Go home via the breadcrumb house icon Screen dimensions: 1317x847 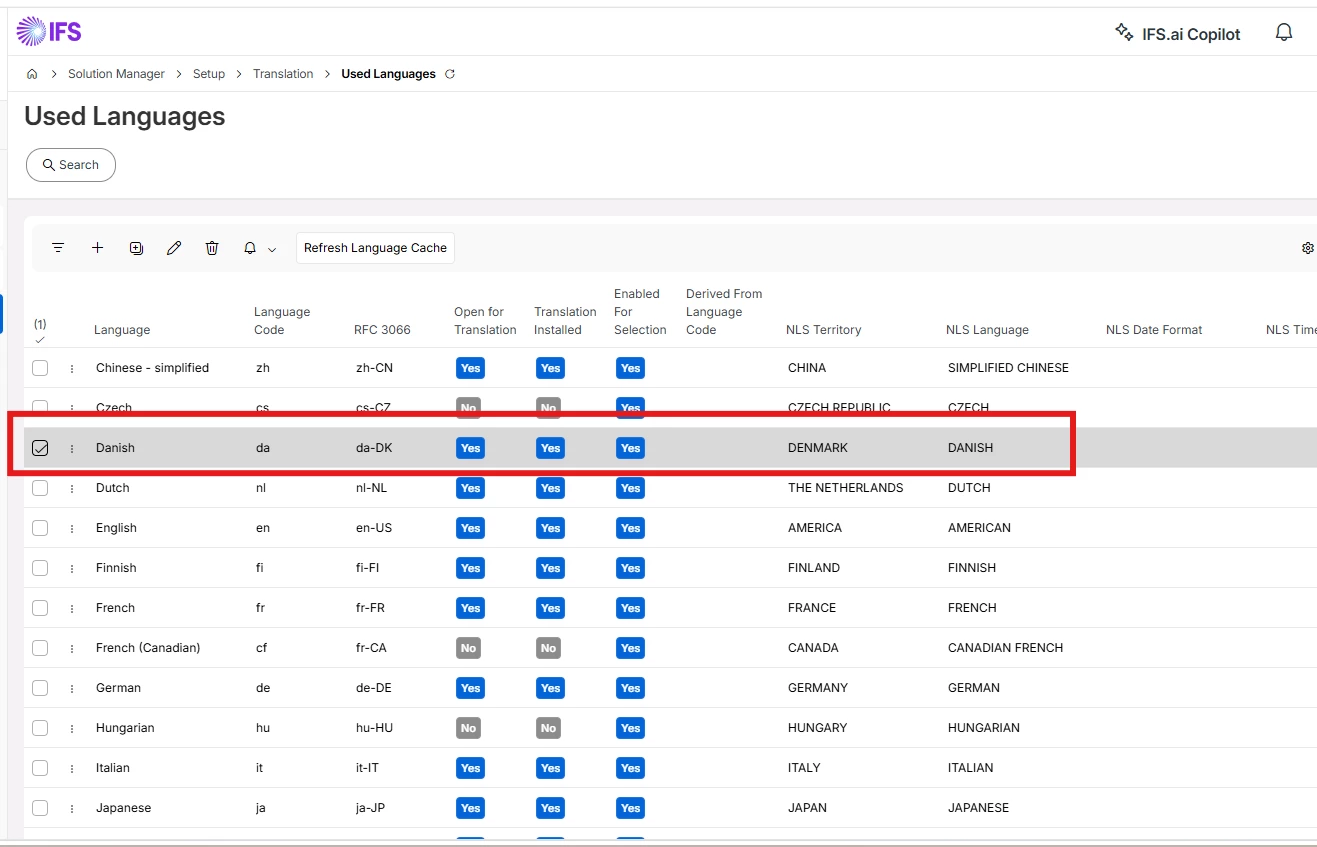click(x=32, y=74)
